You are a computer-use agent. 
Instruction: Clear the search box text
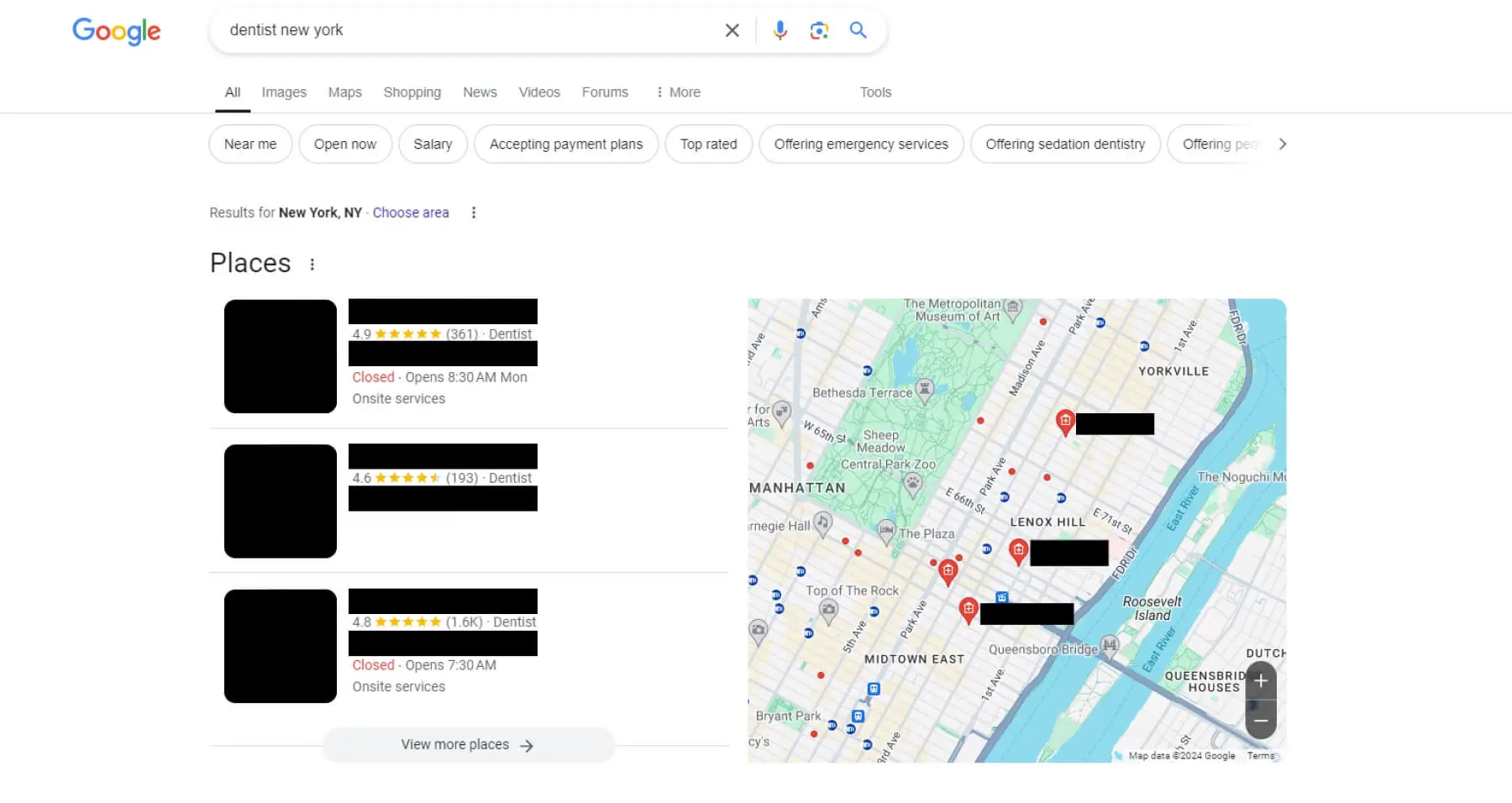pos(732,30)
